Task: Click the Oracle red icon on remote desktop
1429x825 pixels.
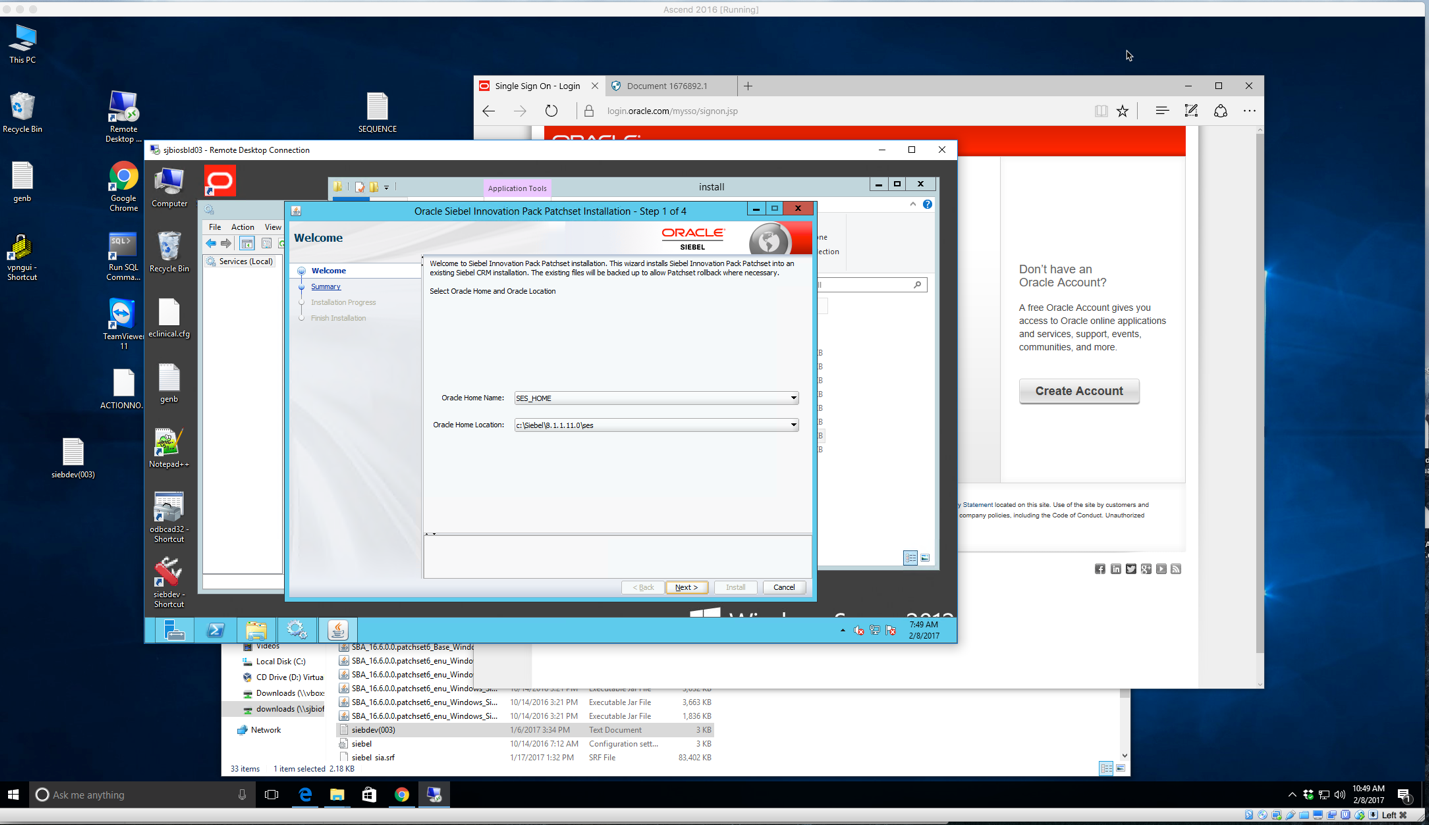Action: tap(220, 181)
